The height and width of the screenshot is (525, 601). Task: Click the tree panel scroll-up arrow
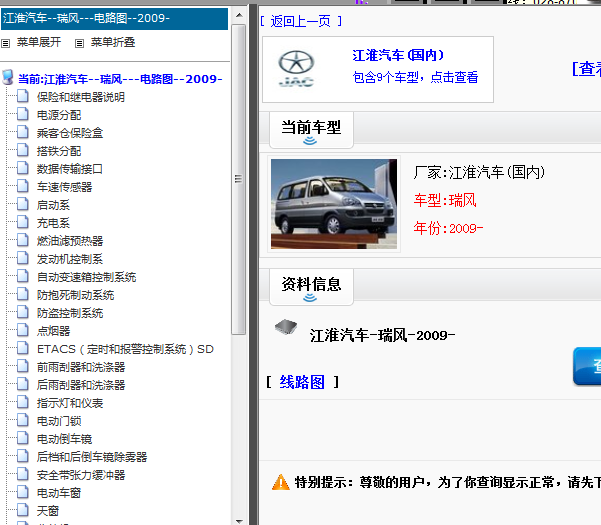pyautogui.click(x=239, y=15)
